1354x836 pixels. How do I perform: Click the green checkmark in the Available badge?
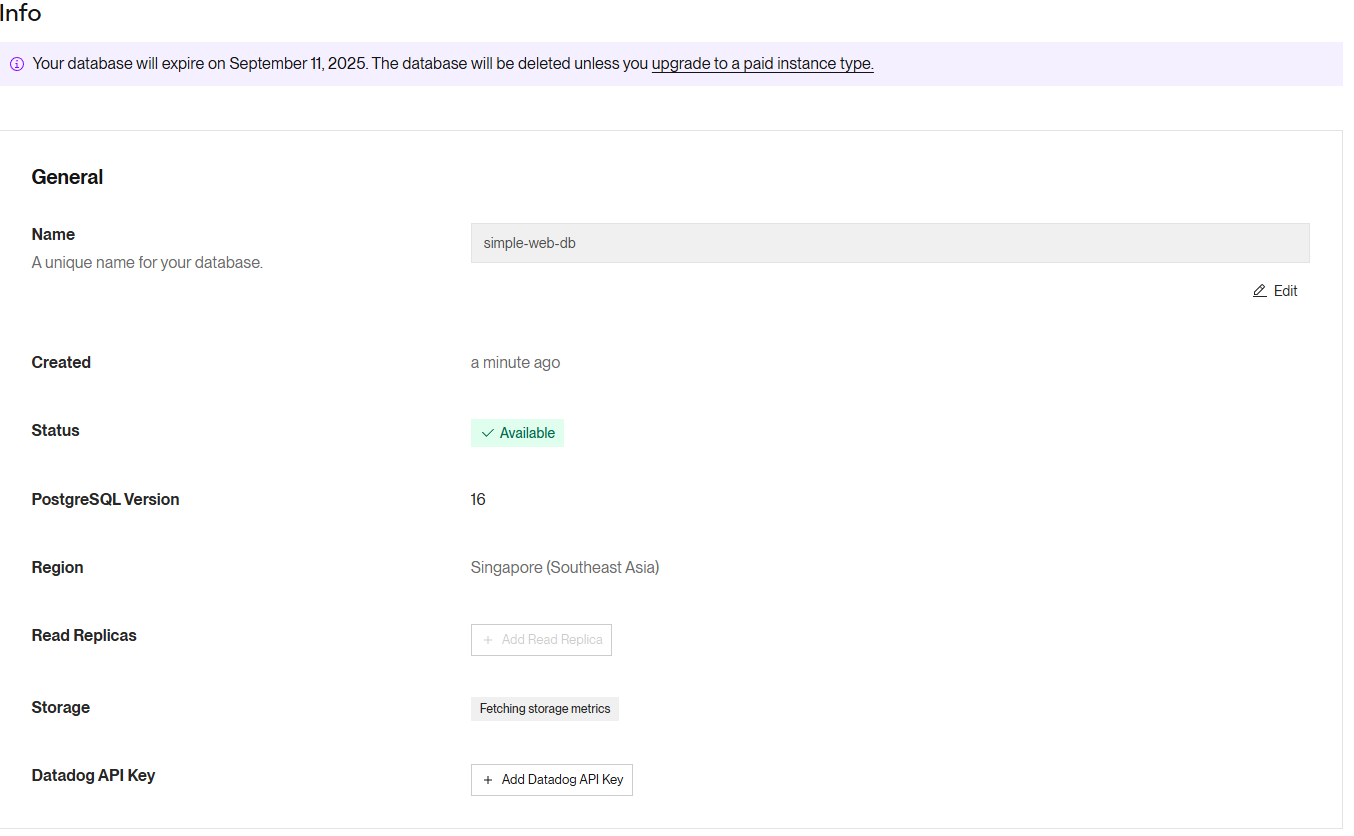pyautogui.click(x=487, y=433)
